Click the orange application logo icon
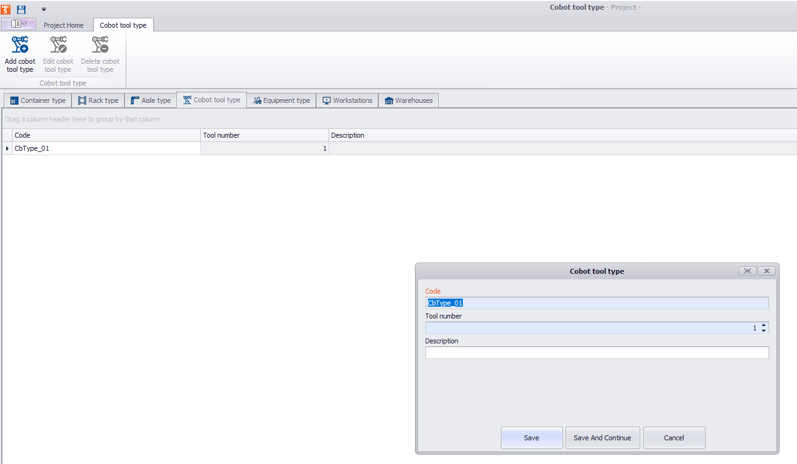This screenshot has height=464, width=797. pyautogui.click(x=6, y=9)
